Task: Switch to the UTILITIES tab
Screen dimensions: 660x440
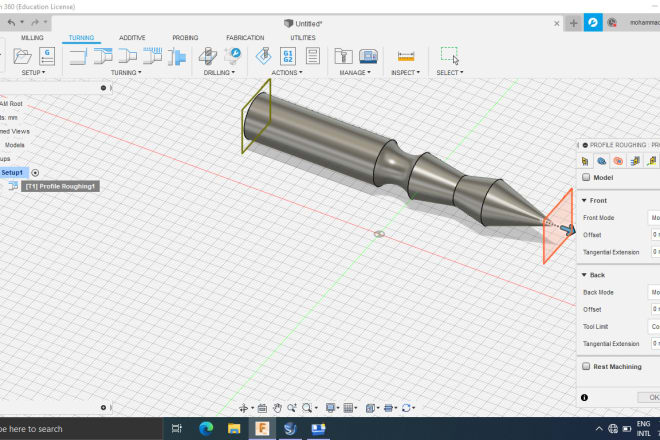Action: pos(303,37)
